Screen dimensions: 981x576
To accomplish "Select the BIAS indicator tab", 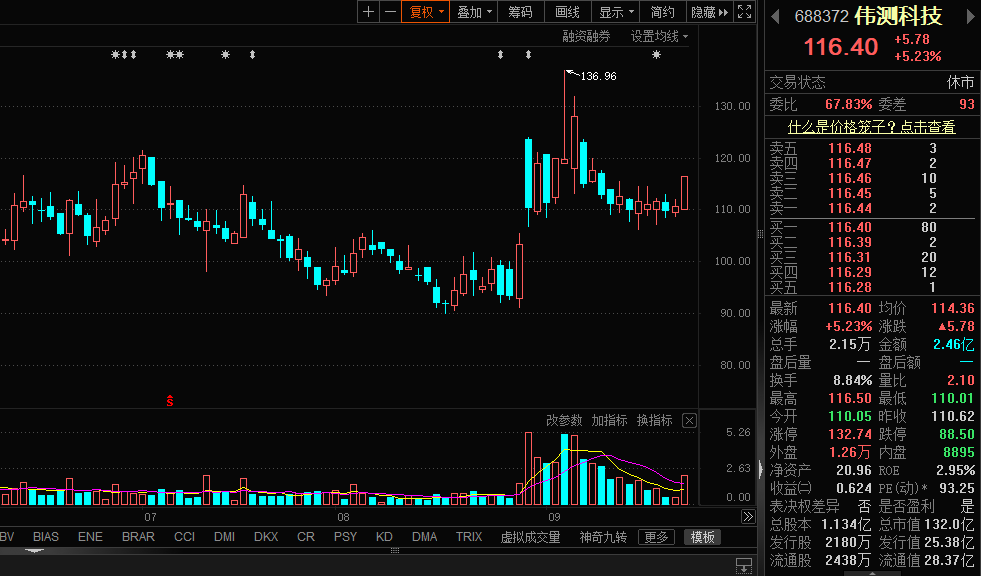I will coord(46,537).
